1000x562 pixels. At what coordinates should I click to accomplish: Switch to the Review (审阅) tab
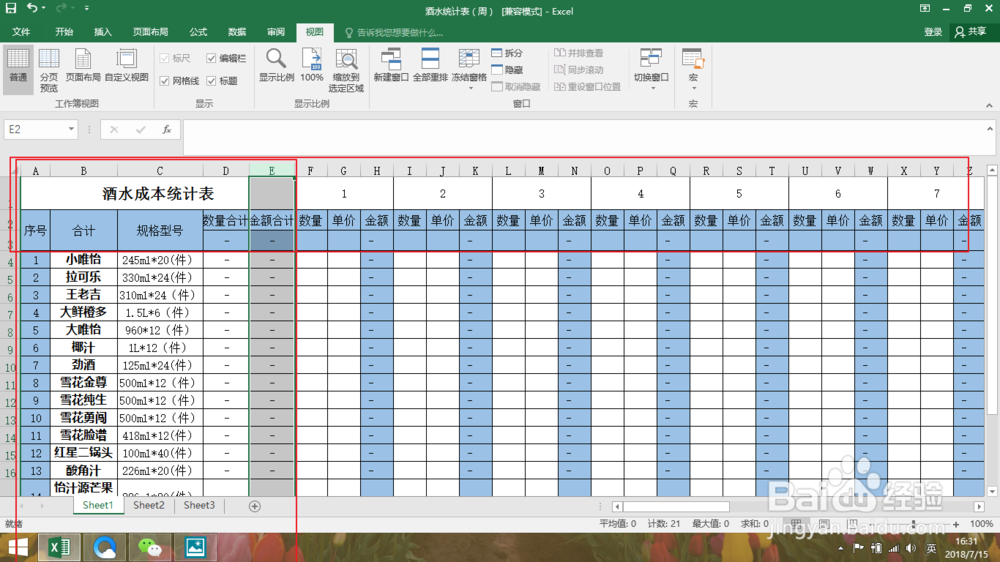click(276, 32)
